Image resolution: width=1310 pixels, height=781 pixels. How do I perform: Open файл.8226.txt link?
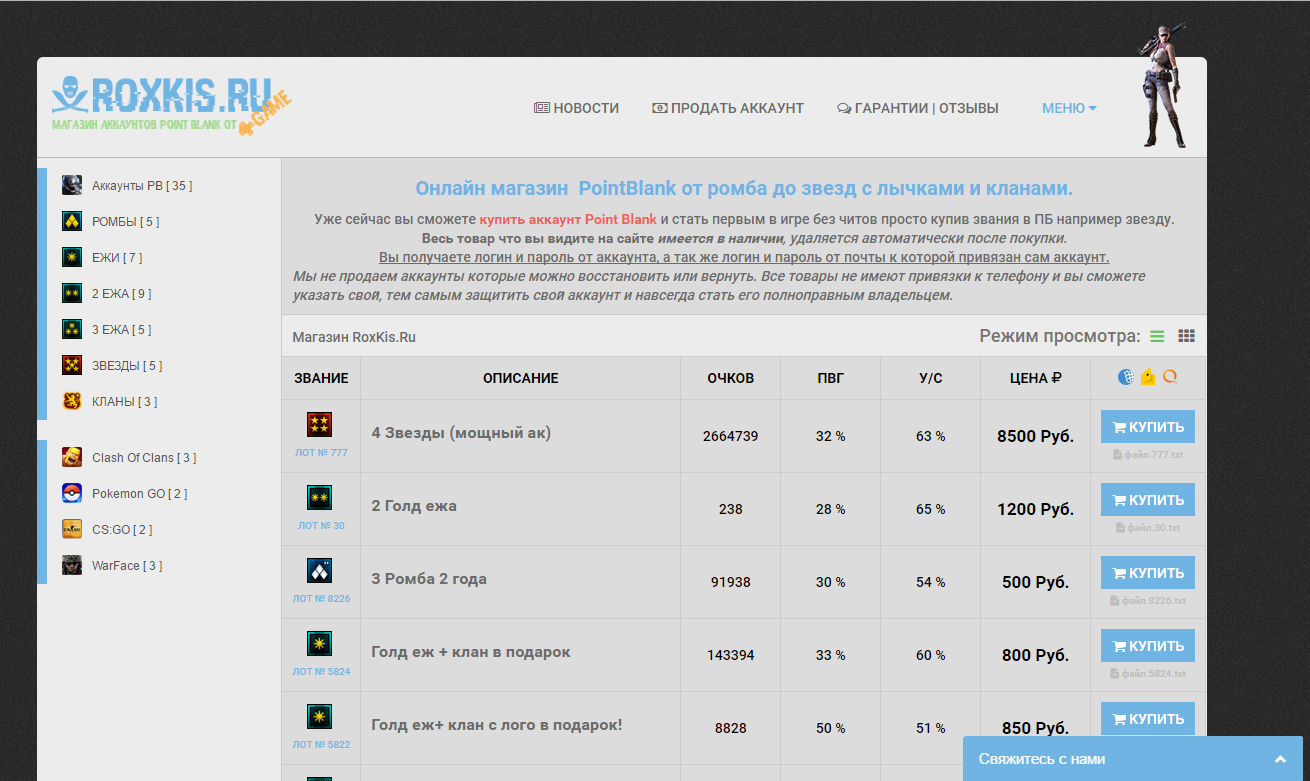[x=1148, y=600]
